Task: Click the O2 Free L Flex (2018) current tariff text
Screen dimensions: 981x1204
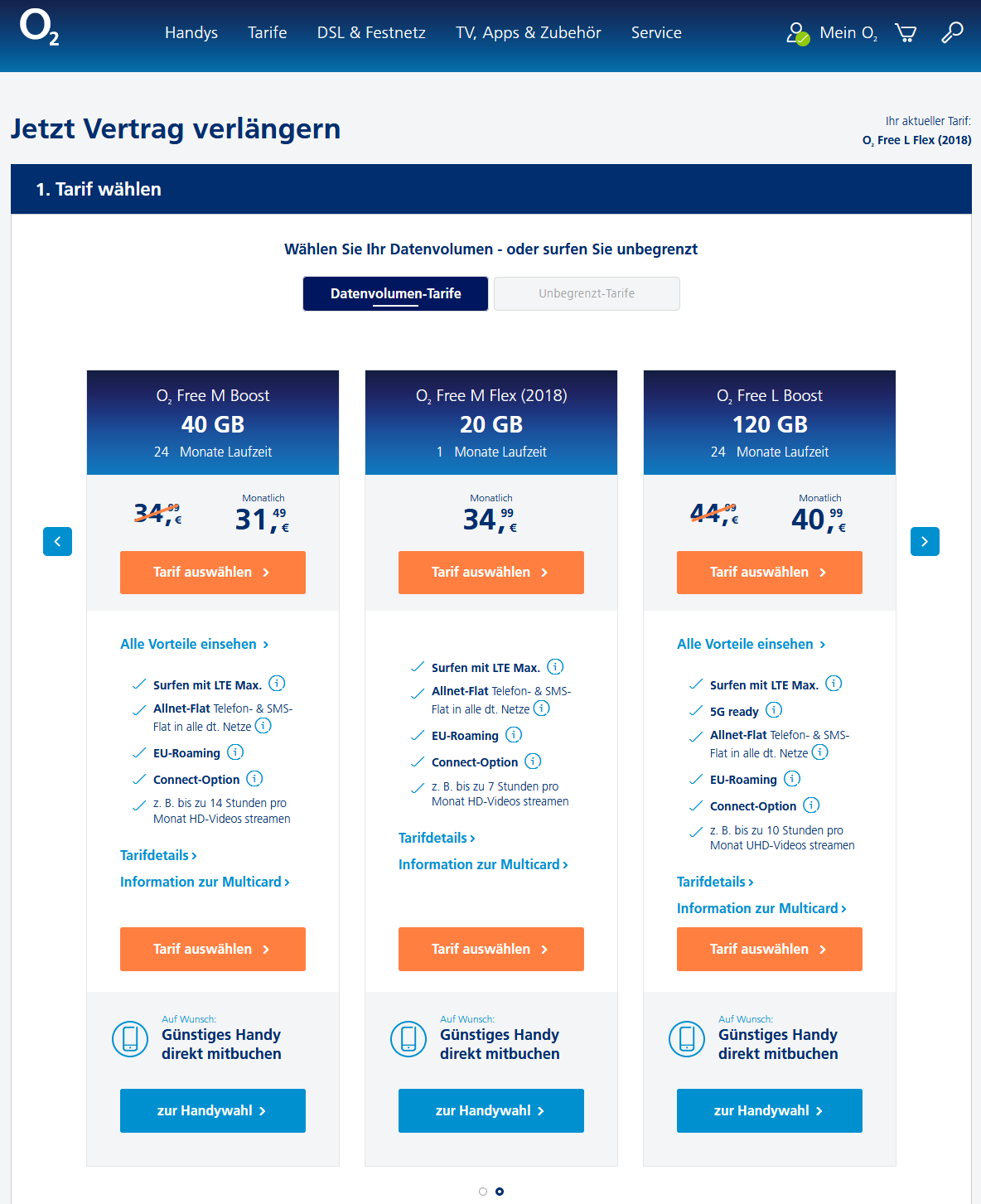Action: (x=917, y=140)
